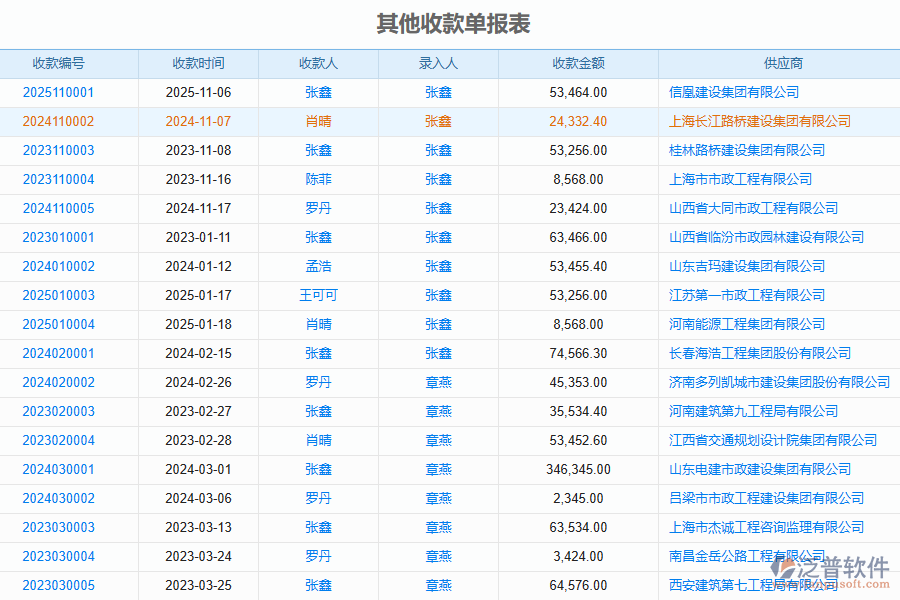Click recorder 章燕 in receipt 2024020002
Screen dimensions: 900x600
439,382
